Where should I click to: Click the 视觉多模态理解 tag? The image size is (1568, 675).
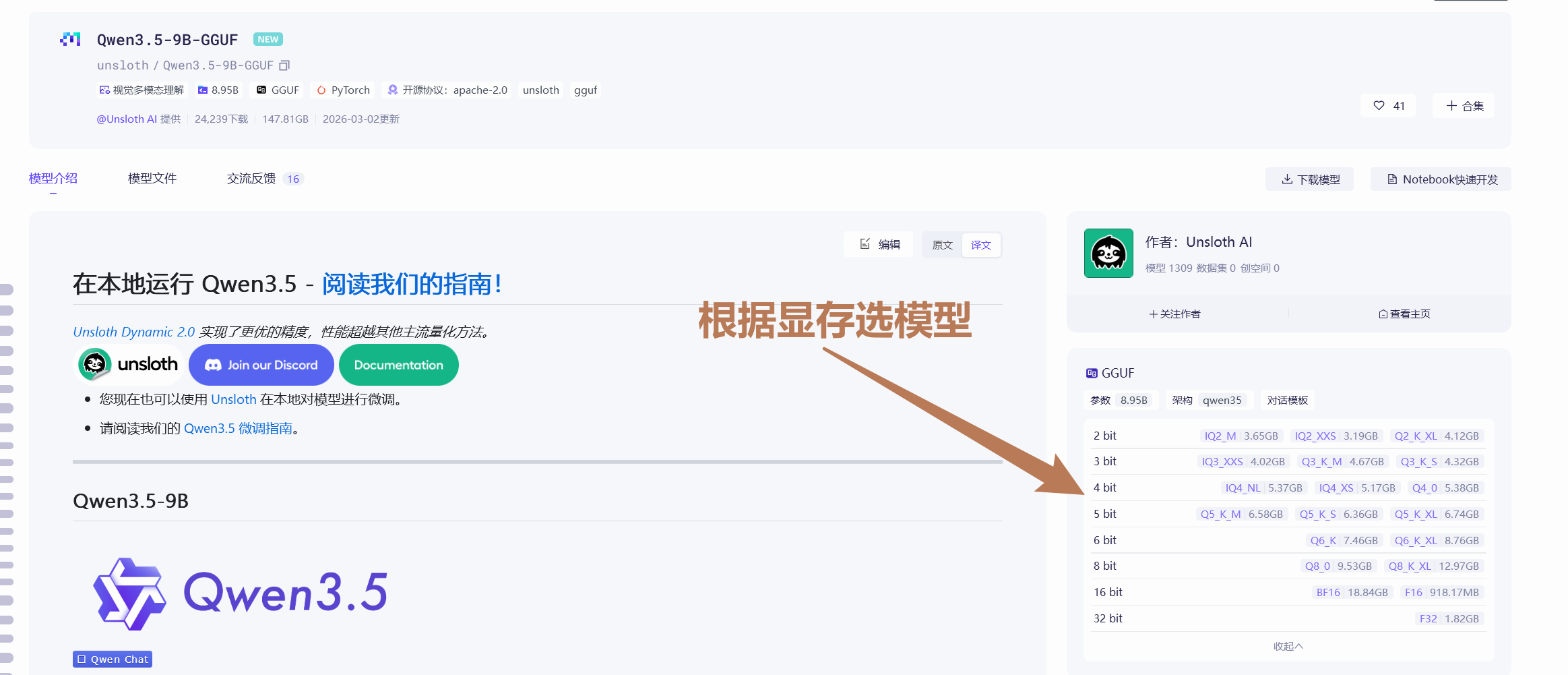142,90
